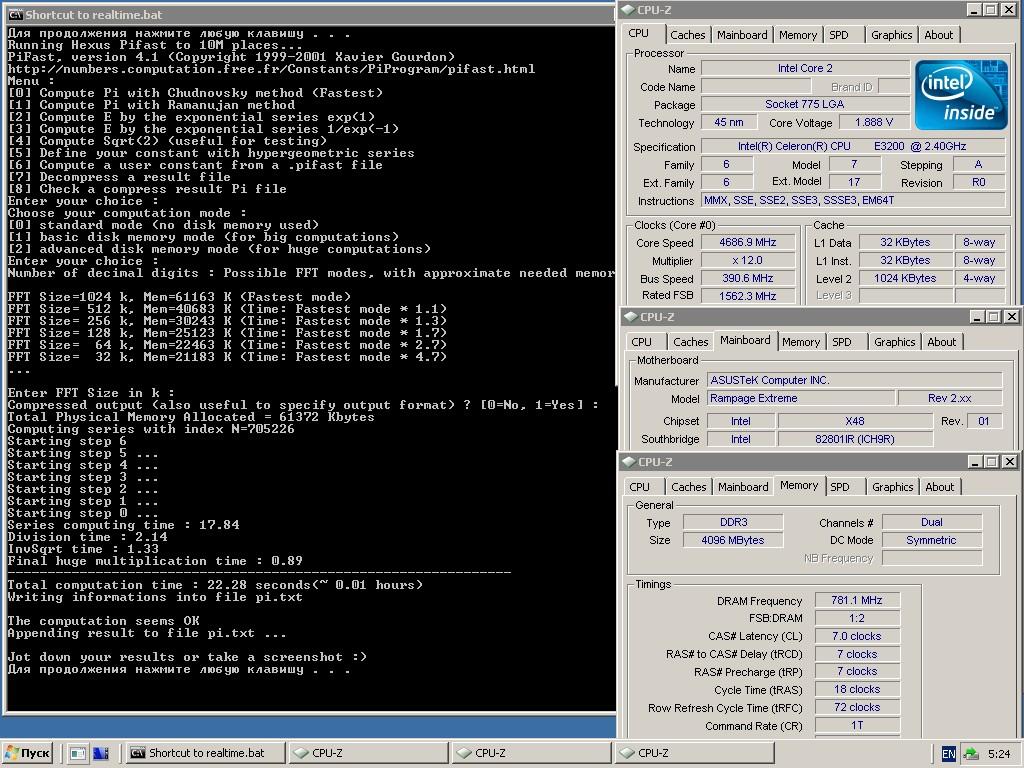This screenshot has height=768, width=1024.
Task: Open About tab in bottom CPU-Z window
Action: (939, 487)
